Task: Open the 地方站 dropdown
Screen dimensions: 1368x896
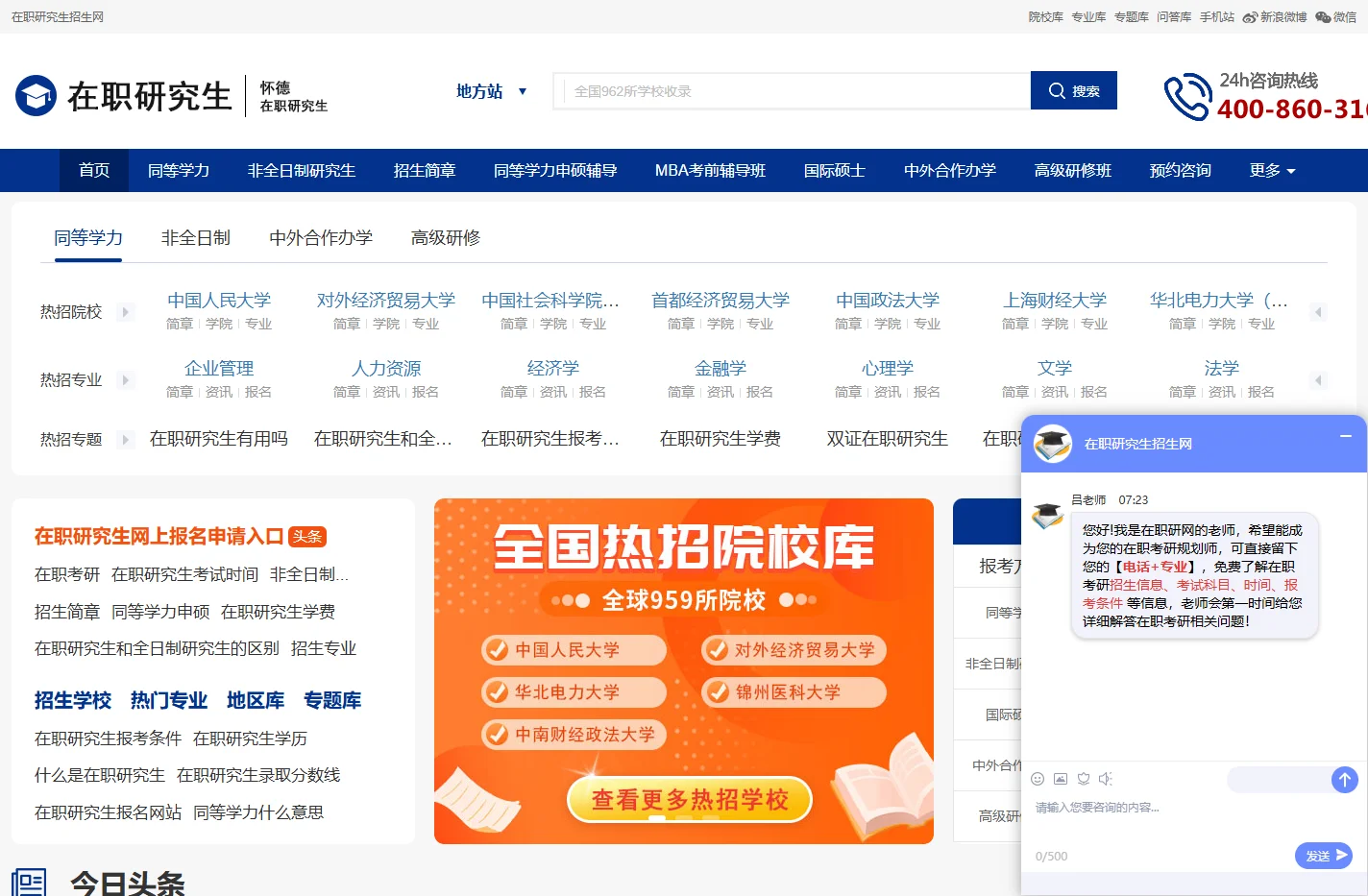Action: [491, 91]
